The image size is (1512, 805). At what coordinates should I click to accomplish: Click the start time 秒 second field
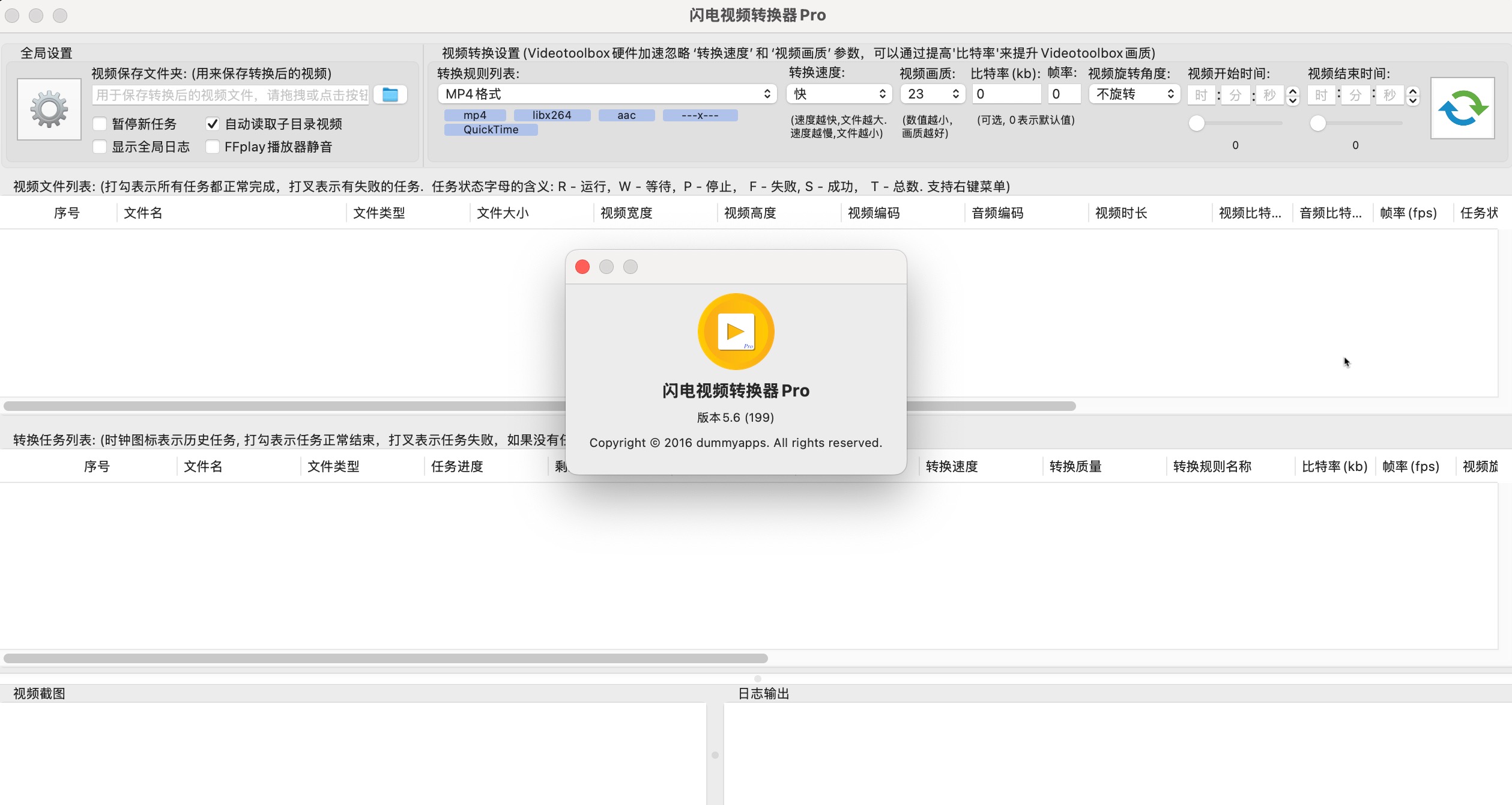point(1269,95)
